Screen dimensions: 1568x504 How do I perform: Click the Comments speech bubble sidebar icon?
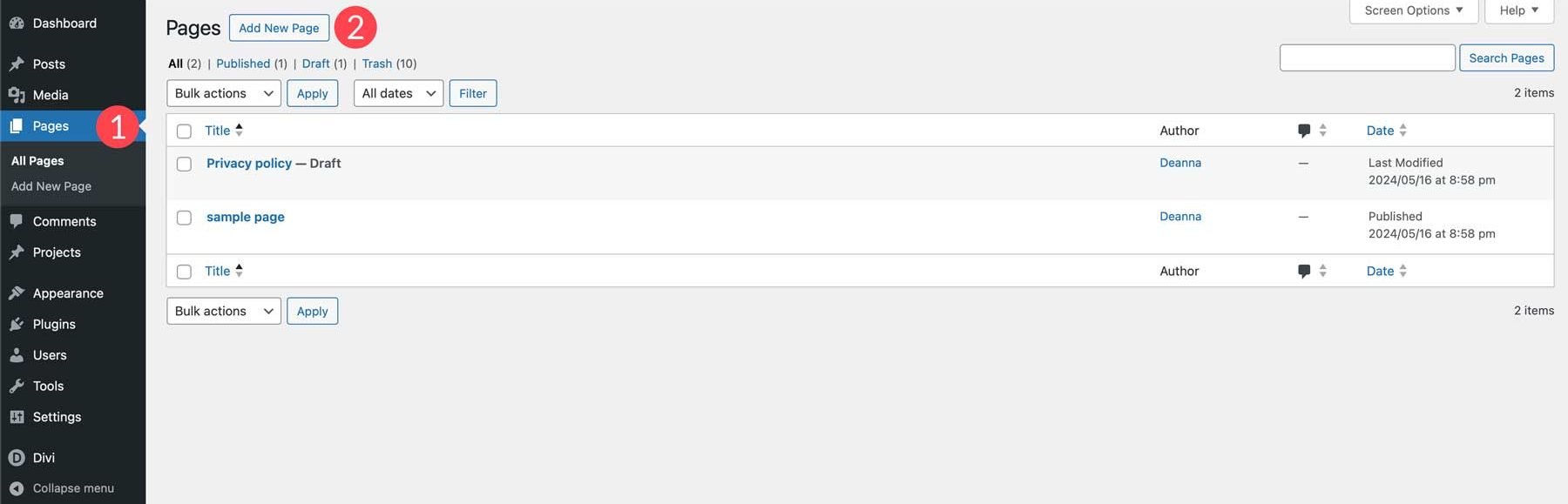pyautogui.click(x=17, y=221)
